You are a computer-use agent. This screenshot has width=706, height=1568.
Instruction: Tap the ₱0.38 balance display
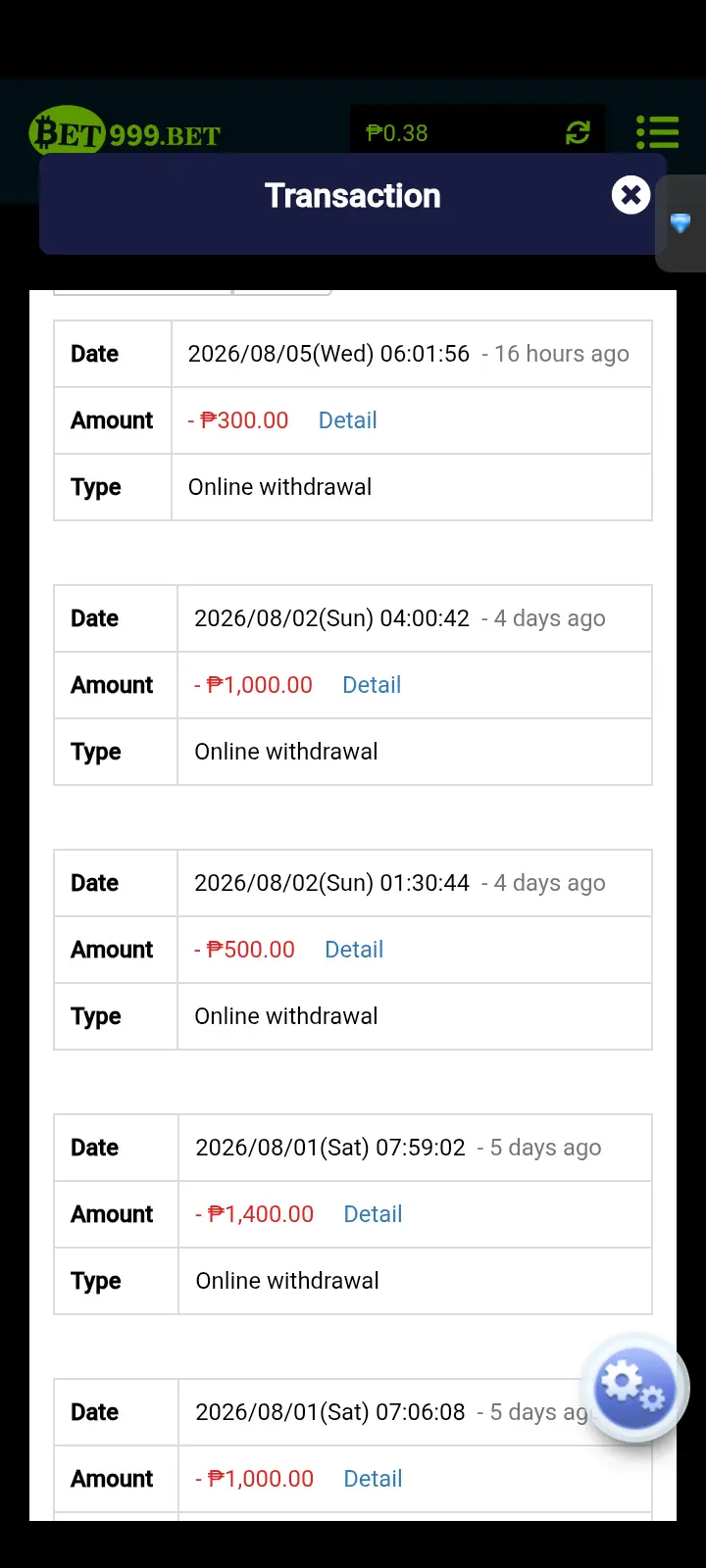tap(397, 133)
